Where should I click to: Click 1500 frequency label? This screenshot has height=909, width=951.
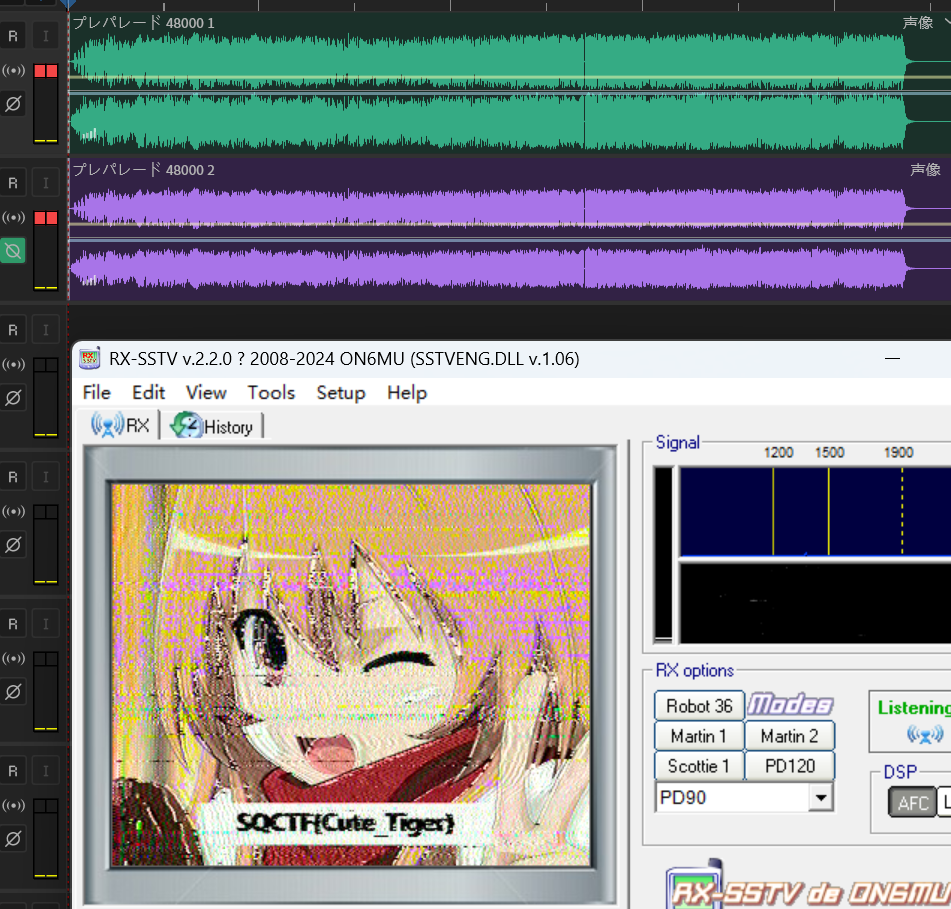[x=829, y=452]
